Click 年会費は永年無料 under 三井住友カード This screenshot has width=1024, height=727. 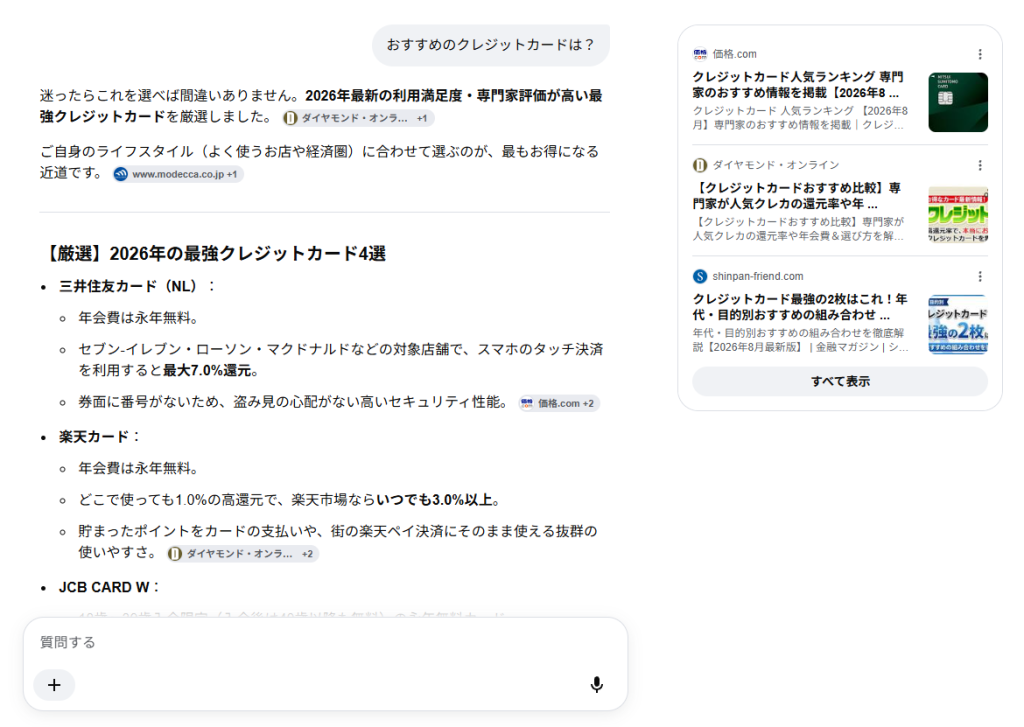coord(138,317)
